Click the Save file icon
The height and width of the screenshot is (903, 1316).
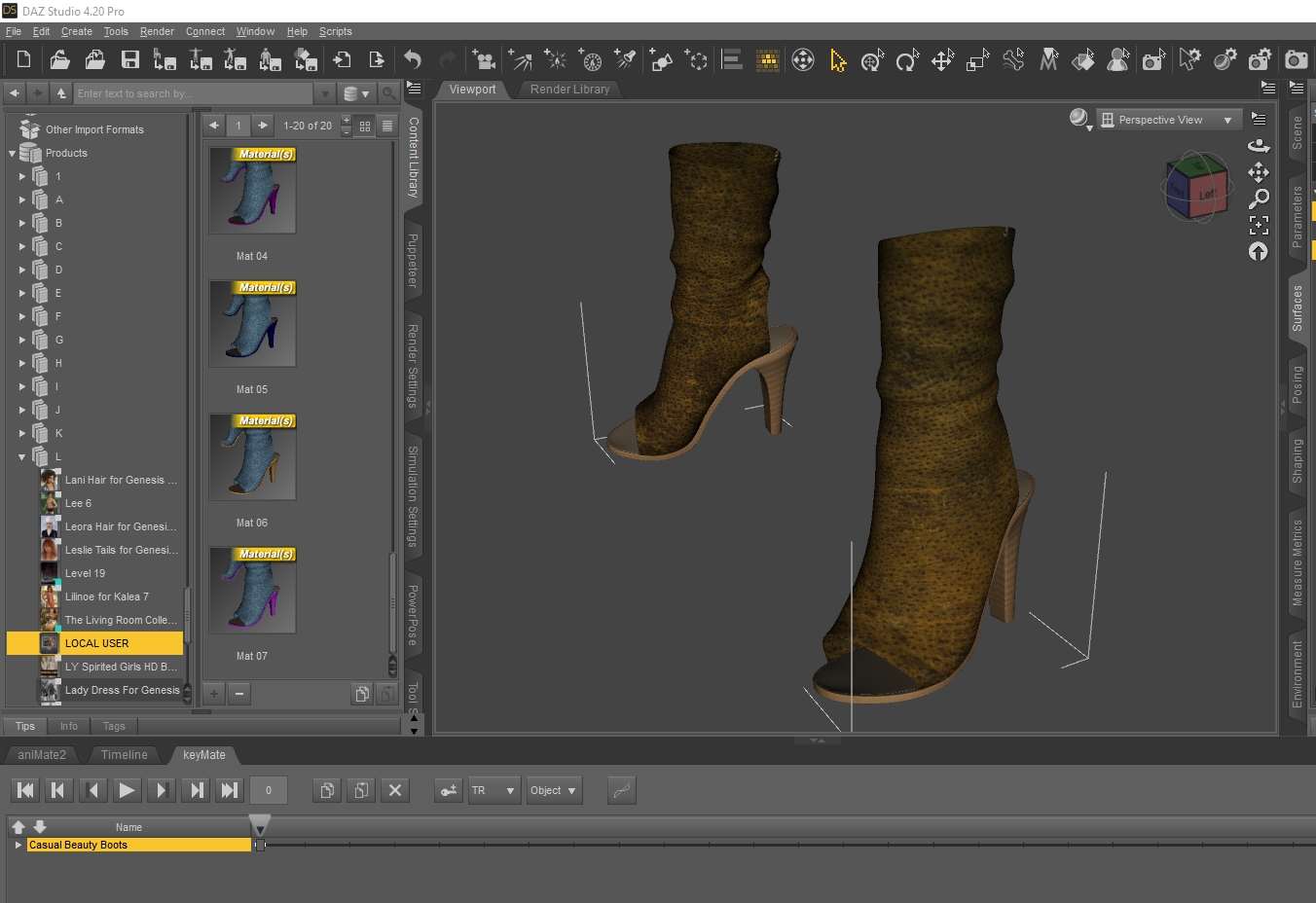[x=129, y=60]
